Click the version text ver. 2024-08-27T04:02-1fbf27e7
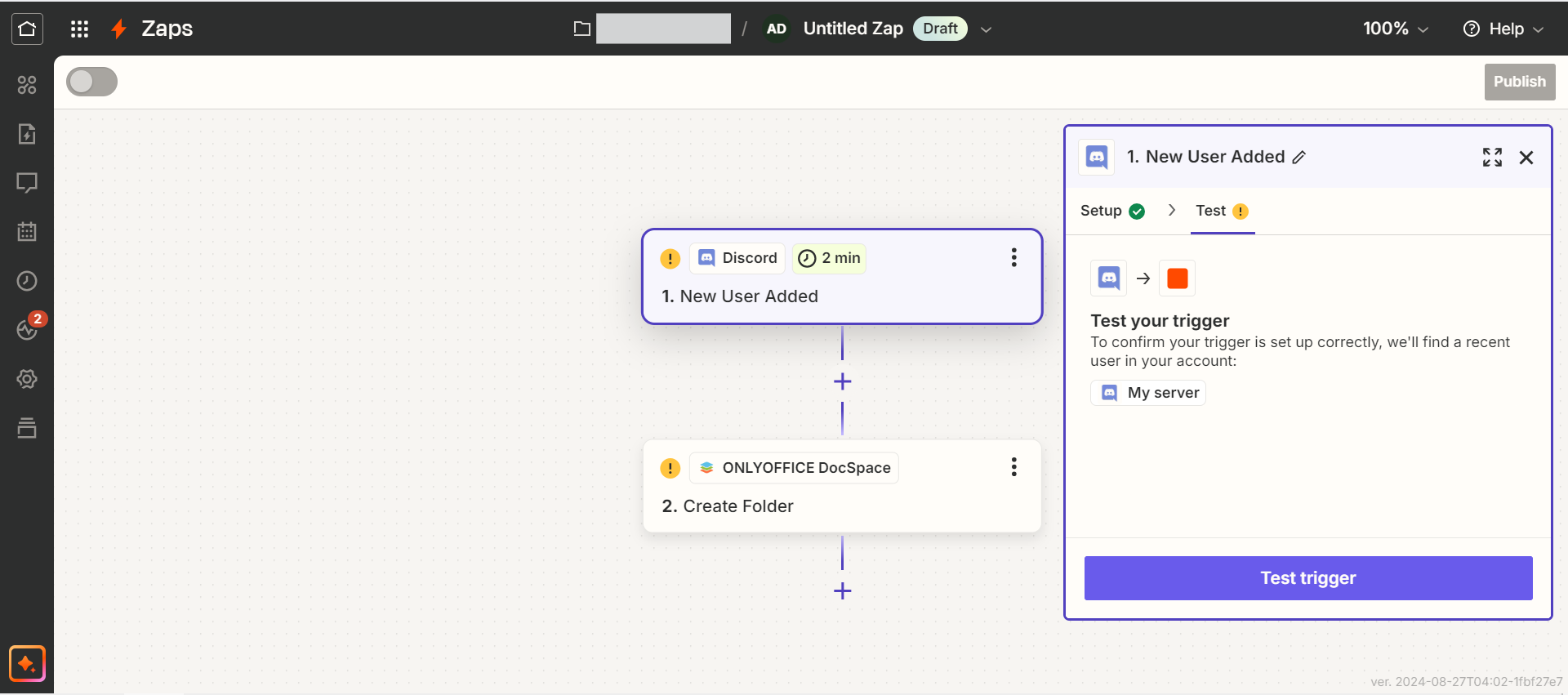The height and width of the screenshot is (695, 1568). tap(1466, 682)
